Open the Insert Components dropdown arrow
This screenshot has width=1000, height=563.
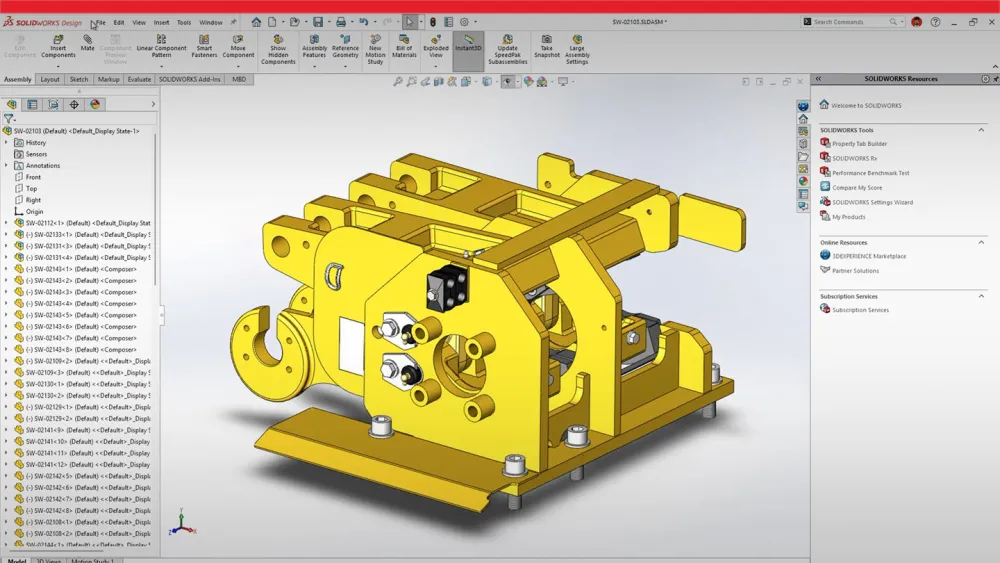pyautogui.click(x=58, y=67)
